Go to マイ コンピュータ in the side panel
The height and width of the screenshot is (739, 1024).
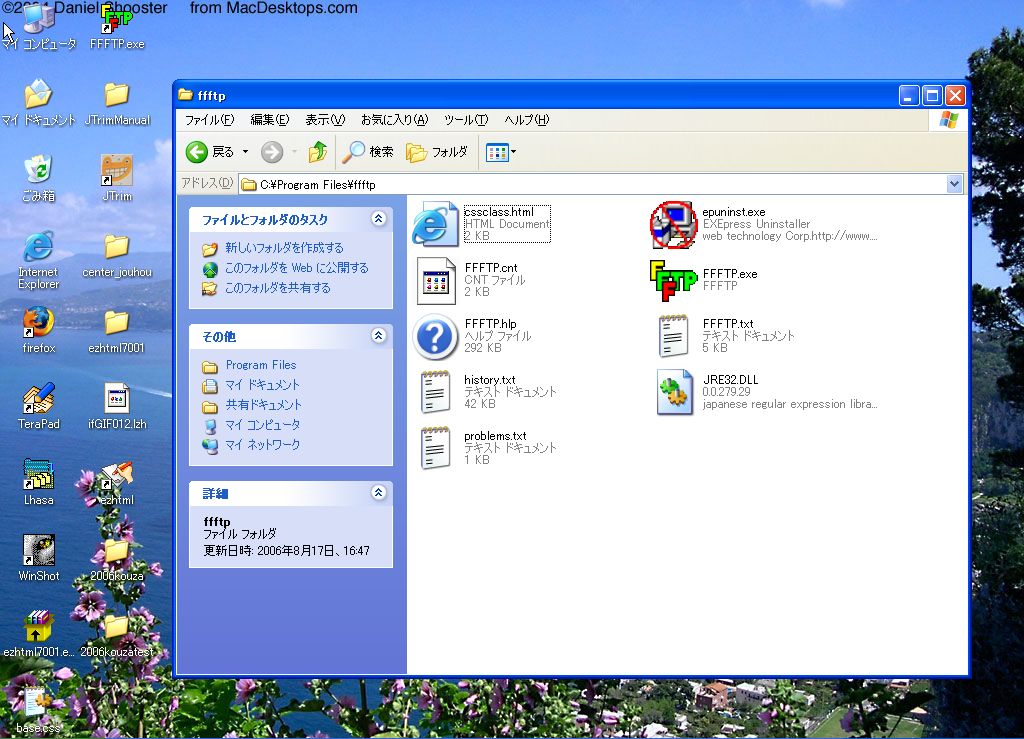pyautogui.click(x=263, y=425)
